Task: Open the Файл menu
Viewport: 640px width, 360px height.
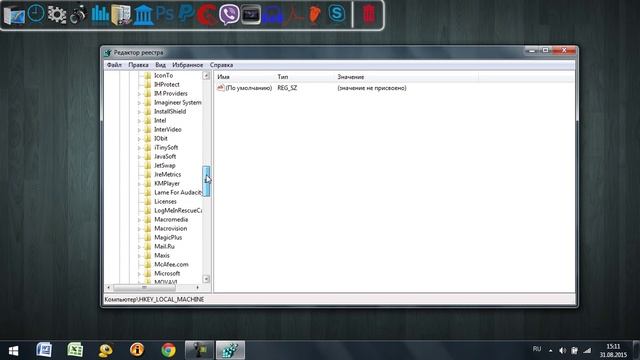Action: tap(114, 65)
